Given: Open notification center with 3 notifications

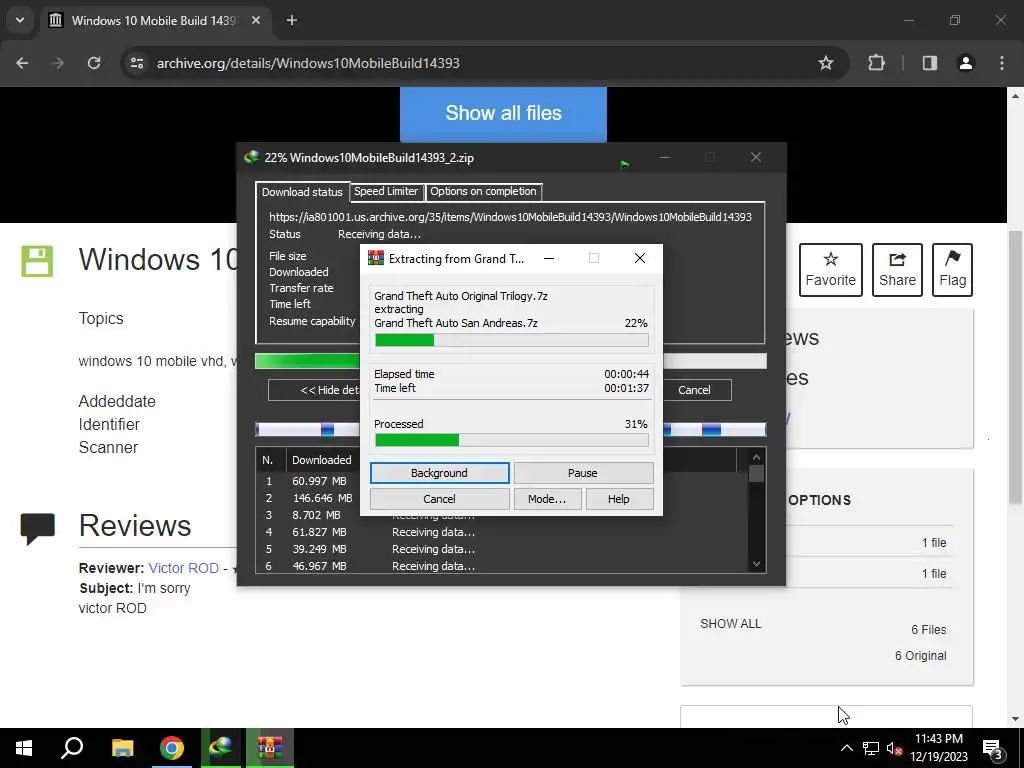Looking at the screenshot, I should [x=993, y=749].
